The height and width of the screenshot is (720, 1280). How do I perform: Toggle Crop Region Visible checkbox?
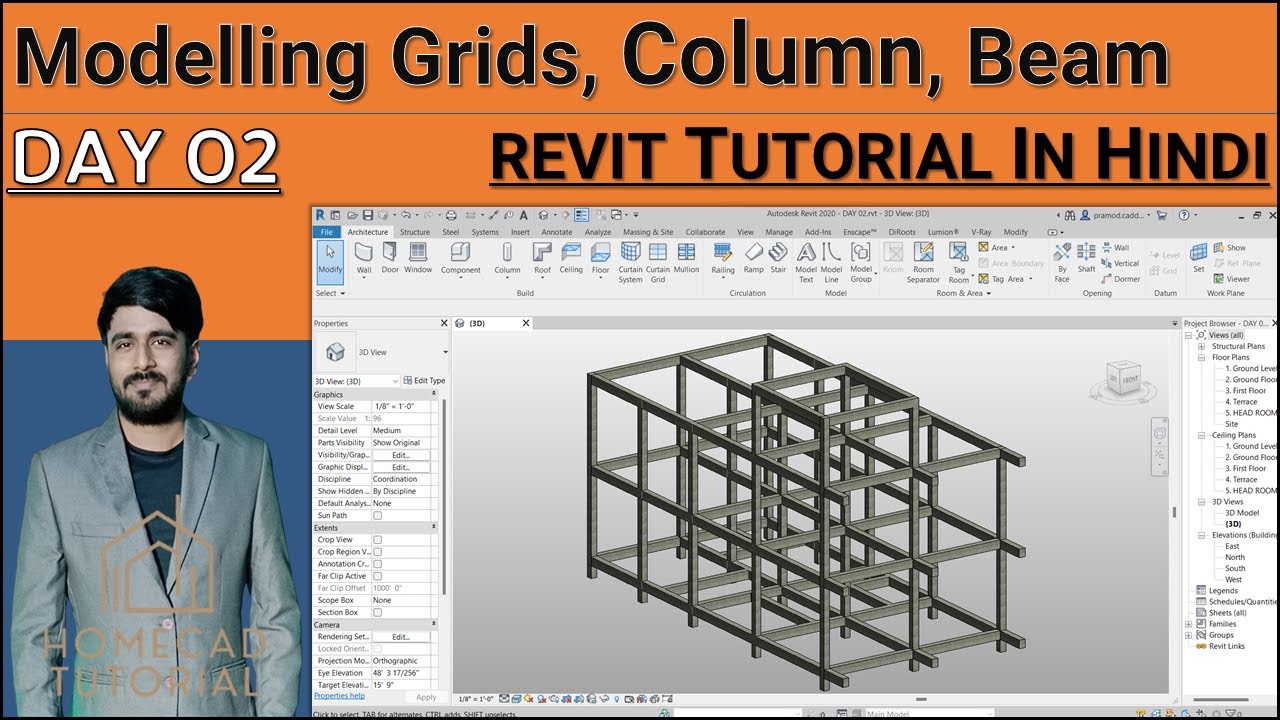(377, 552)
